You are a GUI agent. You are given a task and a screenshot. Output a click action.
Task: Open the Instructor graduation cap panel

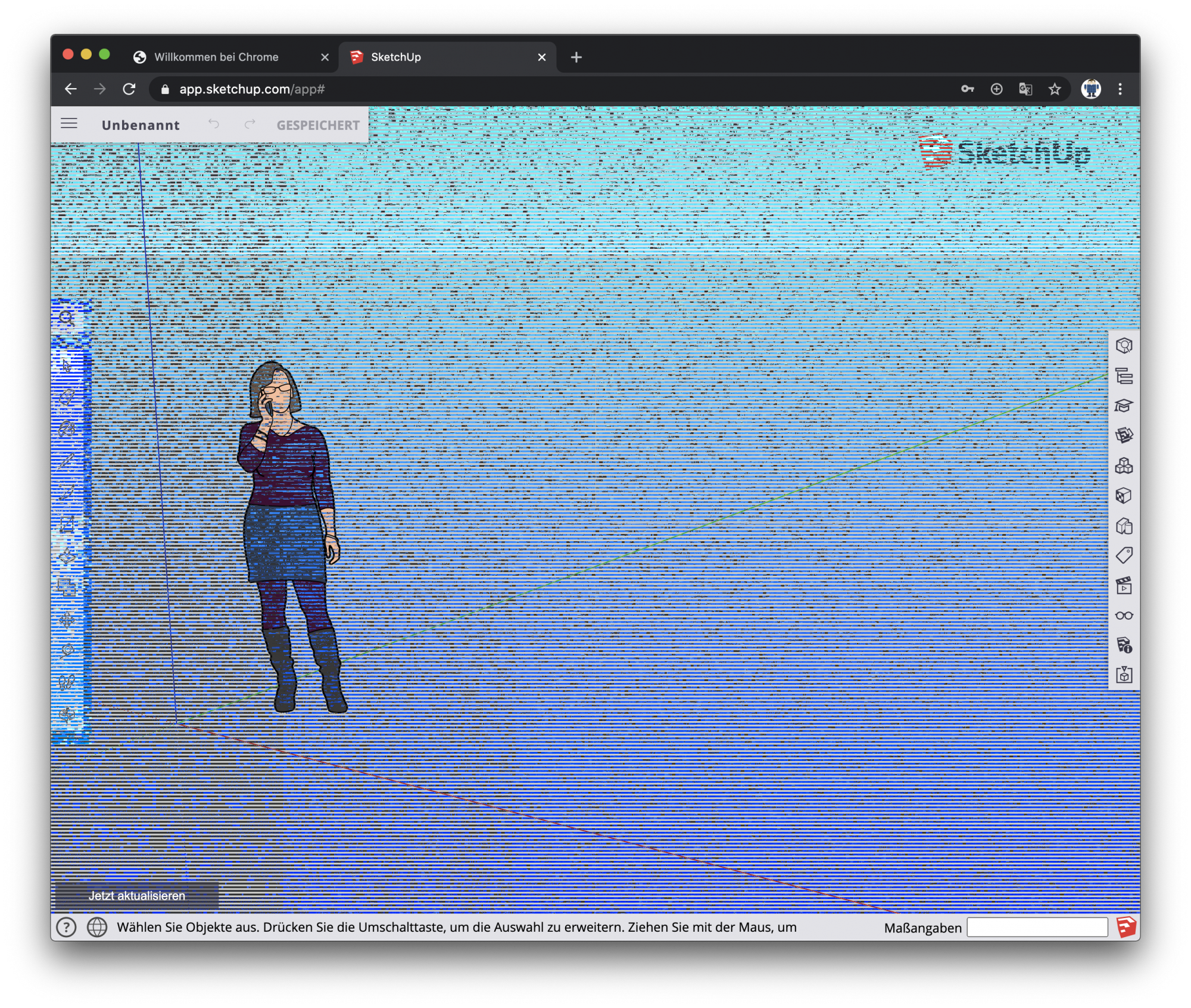click(1124, 406)
